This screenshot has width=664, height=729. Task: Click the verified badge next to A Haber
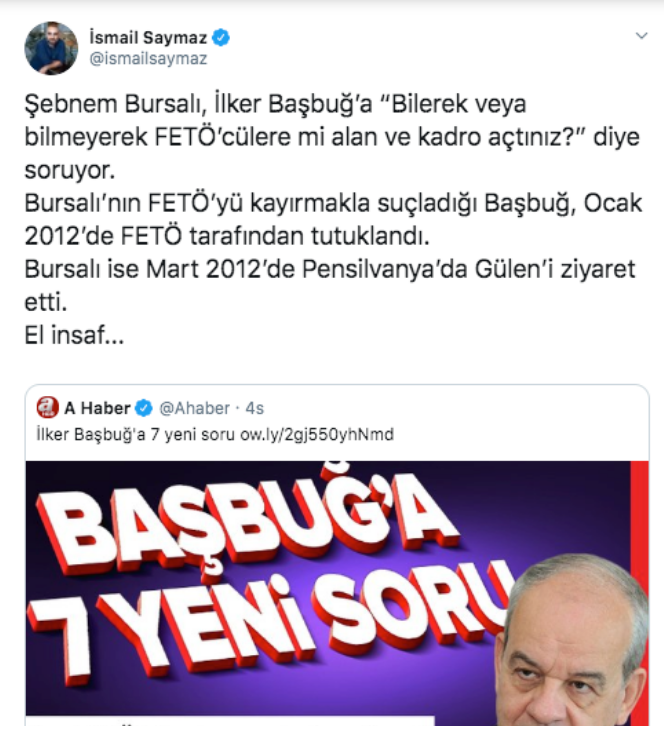pos(144,408)
